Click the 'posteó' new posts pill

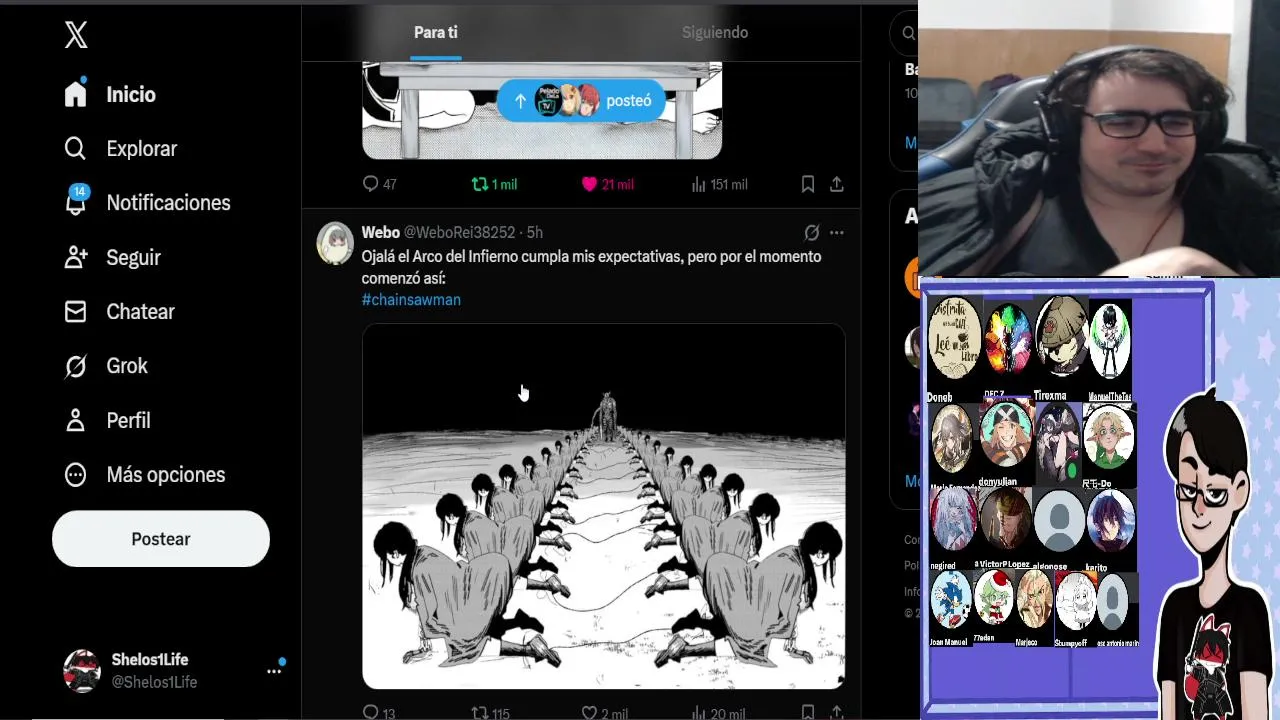(x=581, y=100)
